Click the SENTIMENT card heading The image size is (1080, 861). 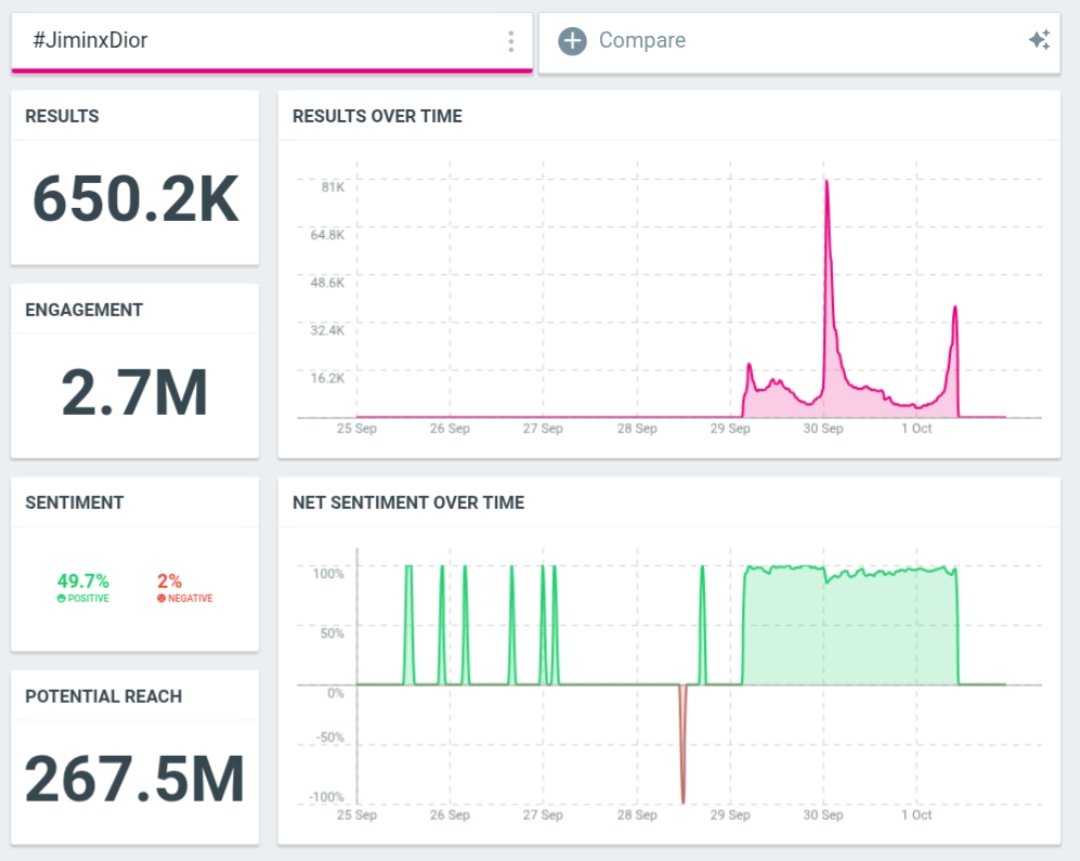[x=74, y=503]
